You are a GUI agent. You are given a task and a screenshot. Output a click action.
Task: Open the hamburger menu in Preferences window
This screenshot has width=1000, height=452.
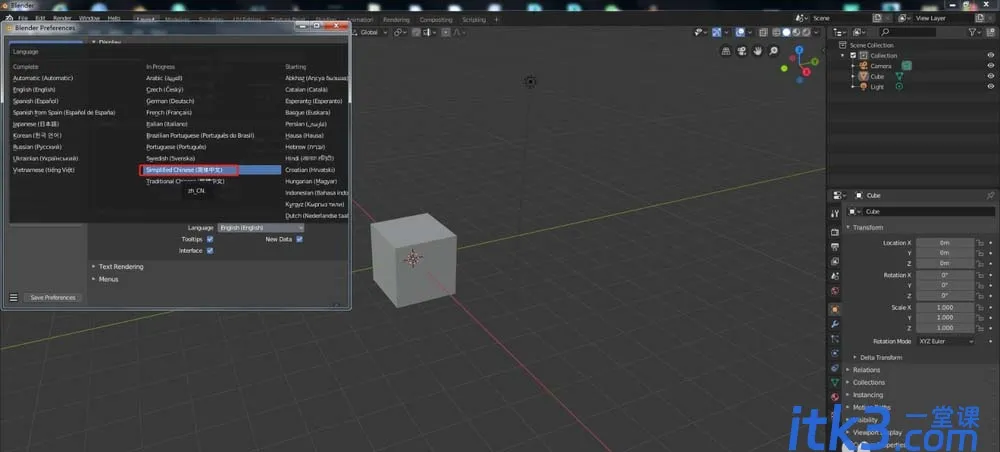pyautogui.click(x=13, y=297)
